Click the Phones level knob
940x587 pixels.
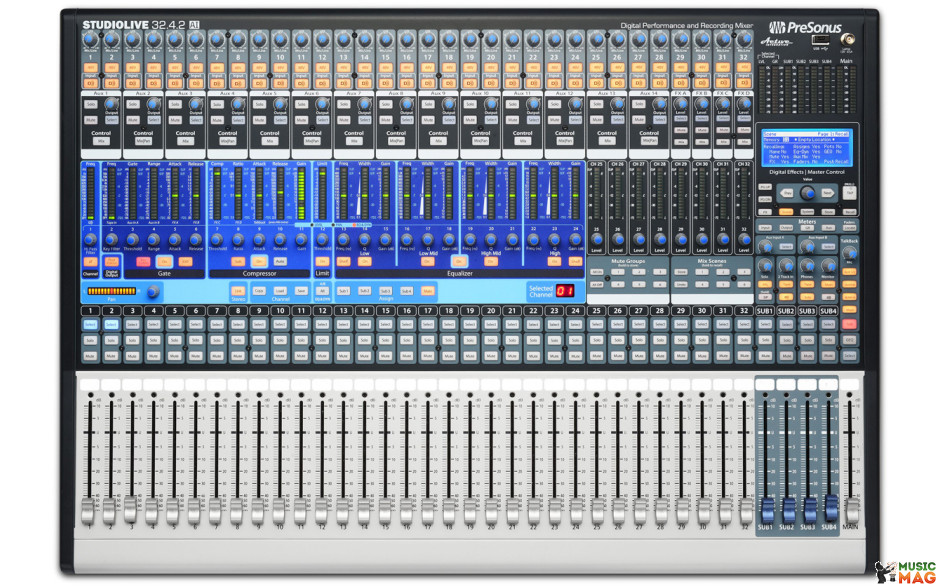click(x=807, y=266)
